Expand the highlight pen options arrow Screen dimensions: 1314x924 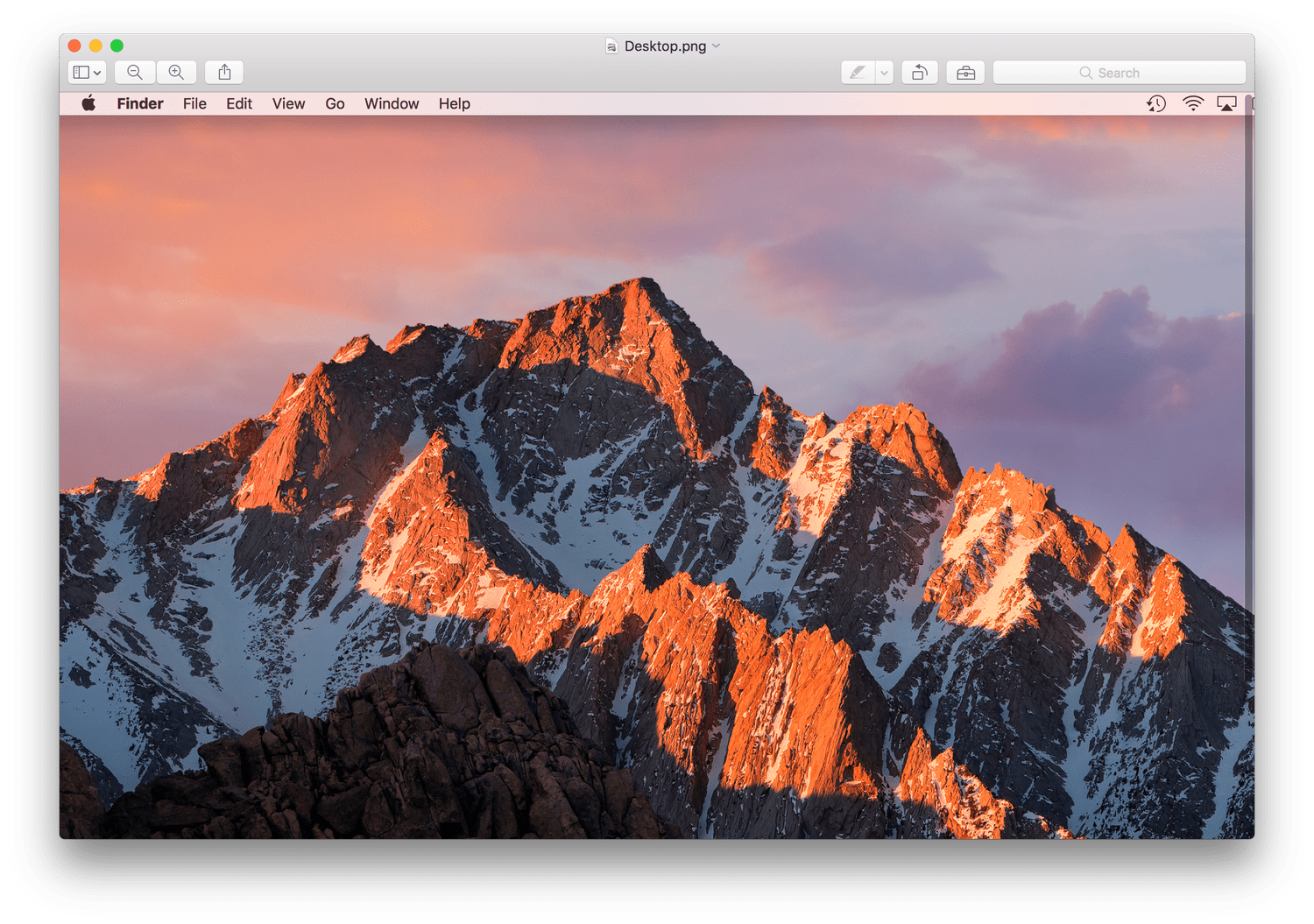(x=884, y=73)
